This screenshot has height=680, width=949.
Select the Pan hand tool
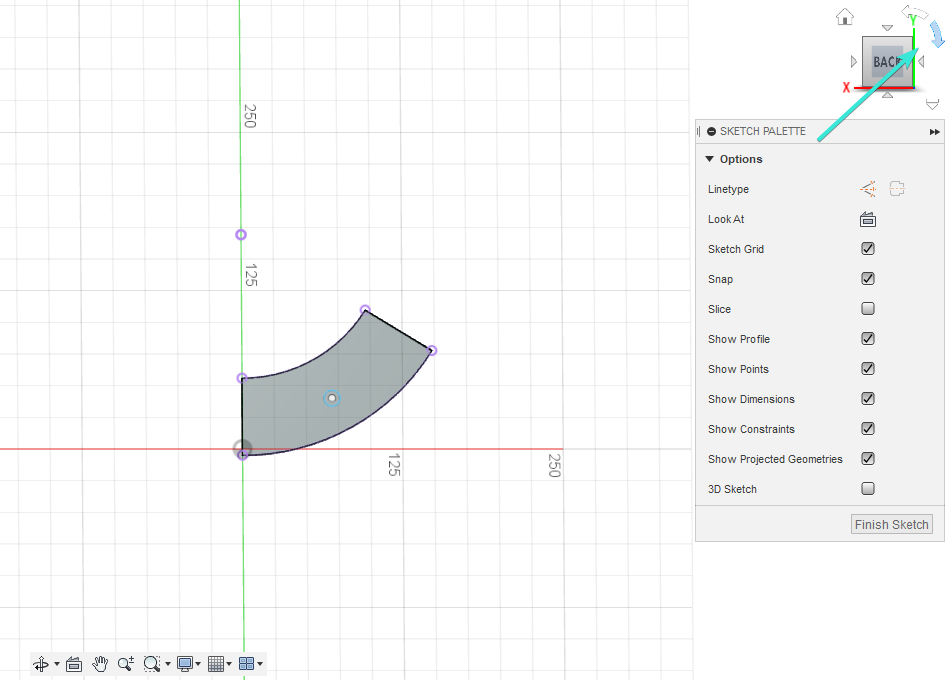coord(100,664)
